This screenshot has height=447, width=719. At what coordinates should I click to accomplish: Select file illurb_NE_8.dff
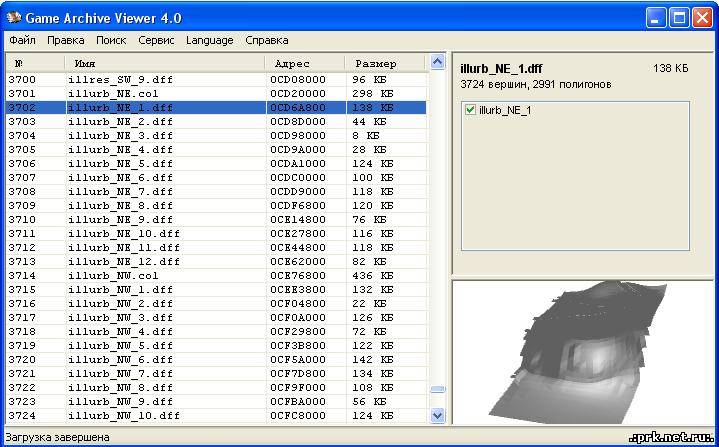(121, 205)
